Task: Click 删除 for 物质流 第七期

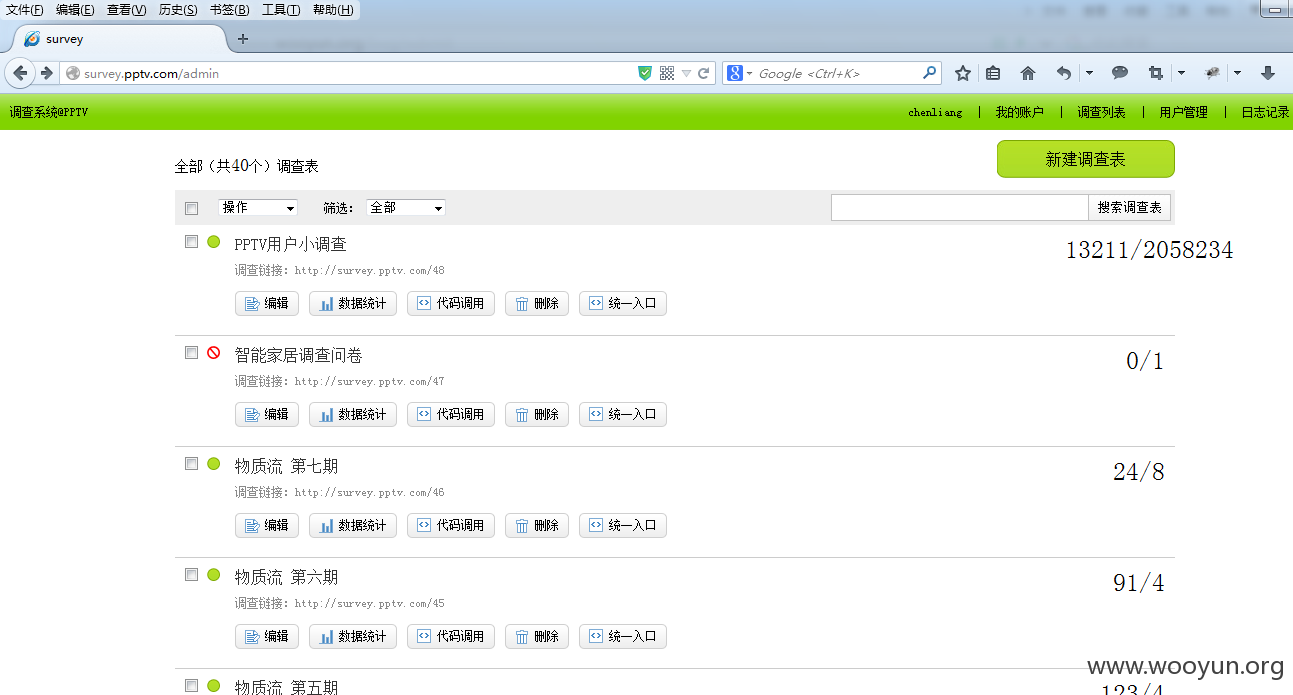Action: [537, 526]
